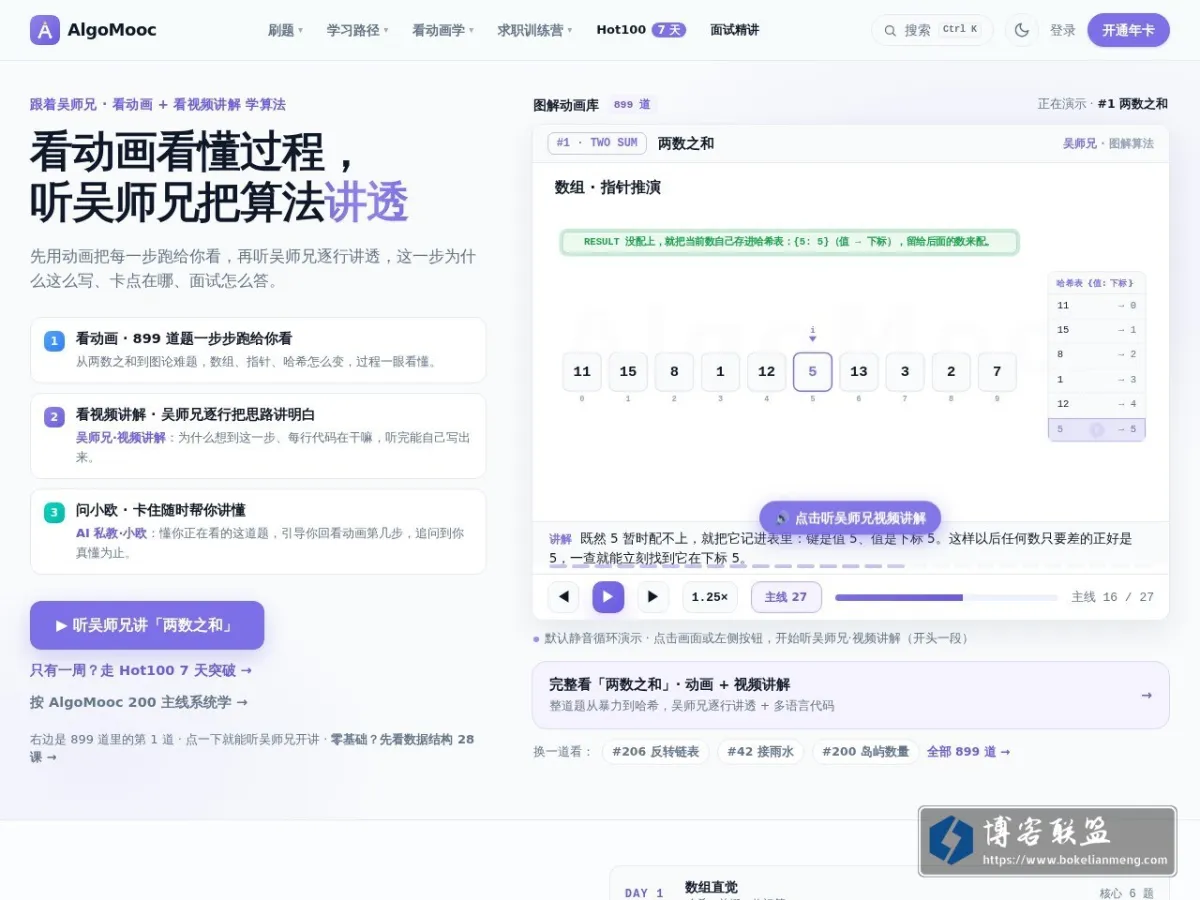Click the AlgoMooc logo icon
1200x900 pixels.
tap(45, 30)
